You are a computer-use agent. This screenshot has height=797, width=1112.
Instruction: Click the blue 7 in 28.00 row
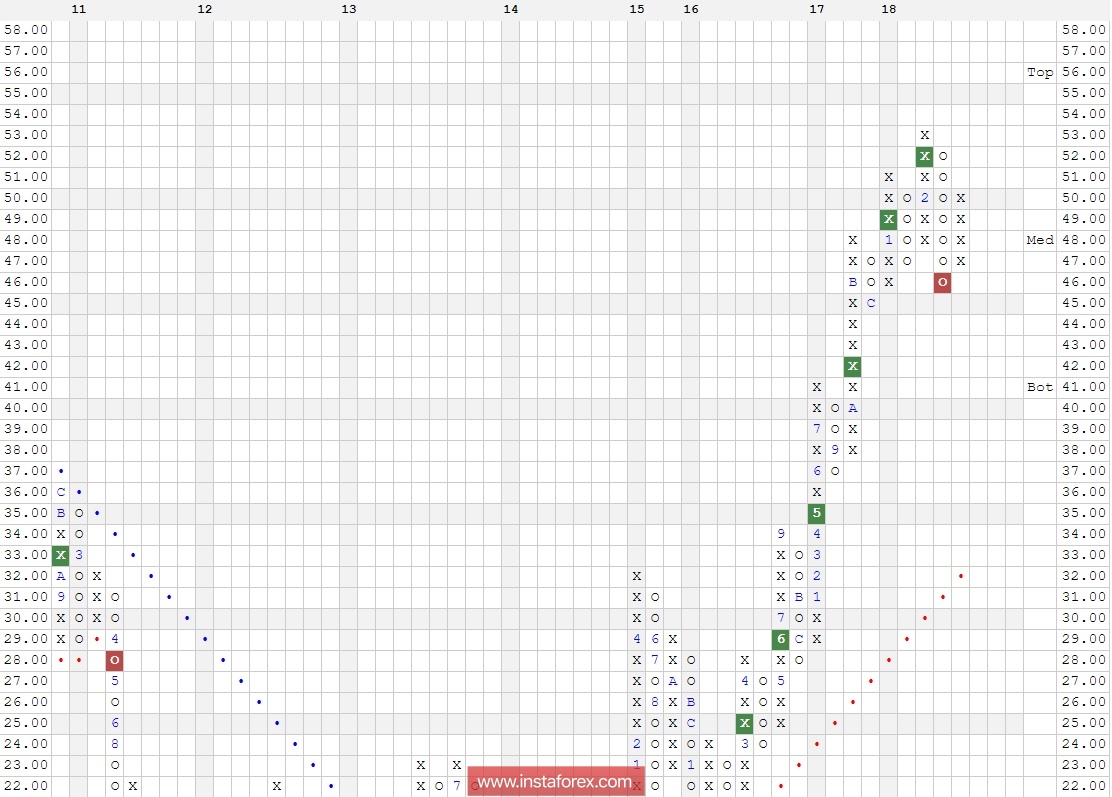click(655, 660)
